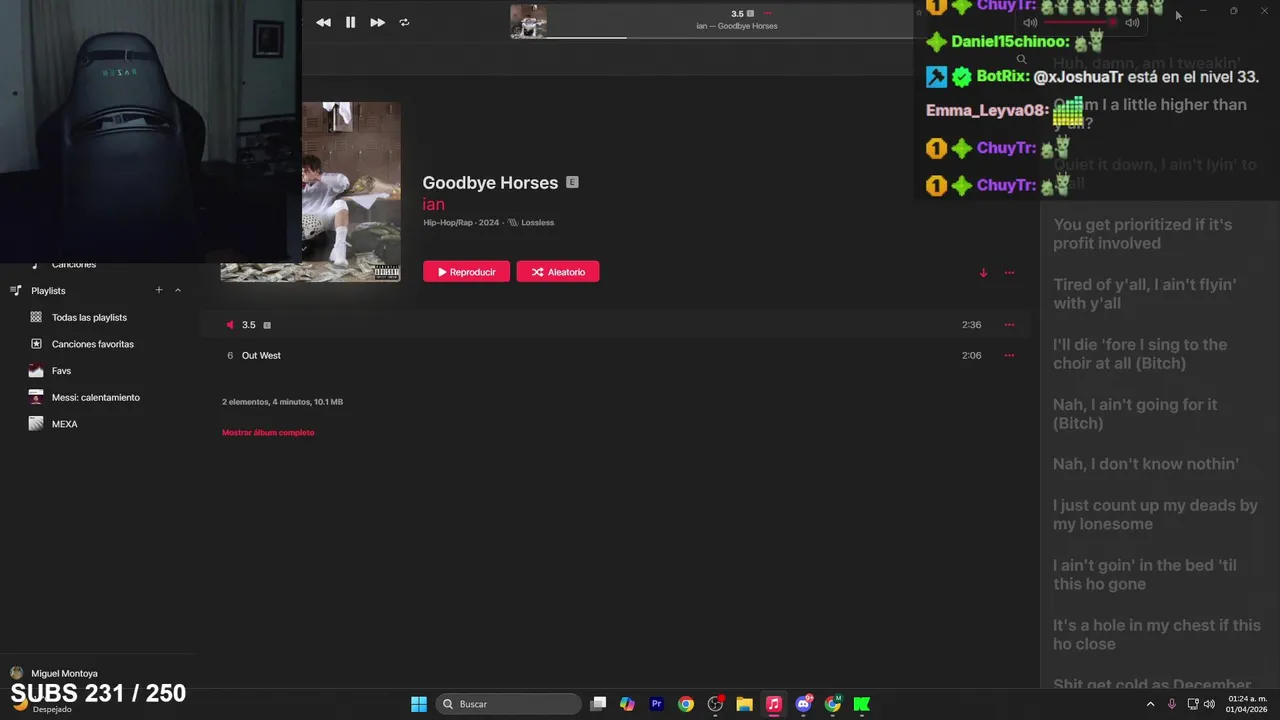The width and height of the screenshot is (1280, 720).
Task: Seek in the song progress bar
Action: (730, 38)
